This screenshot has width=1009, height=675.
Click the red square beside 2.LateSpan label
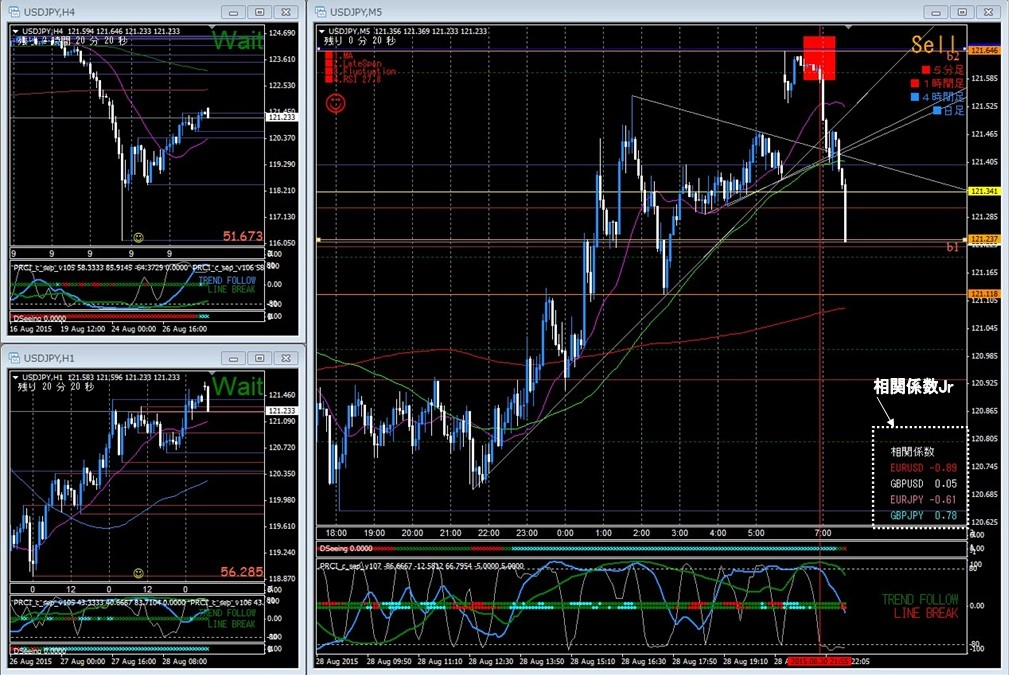point(329,64)
